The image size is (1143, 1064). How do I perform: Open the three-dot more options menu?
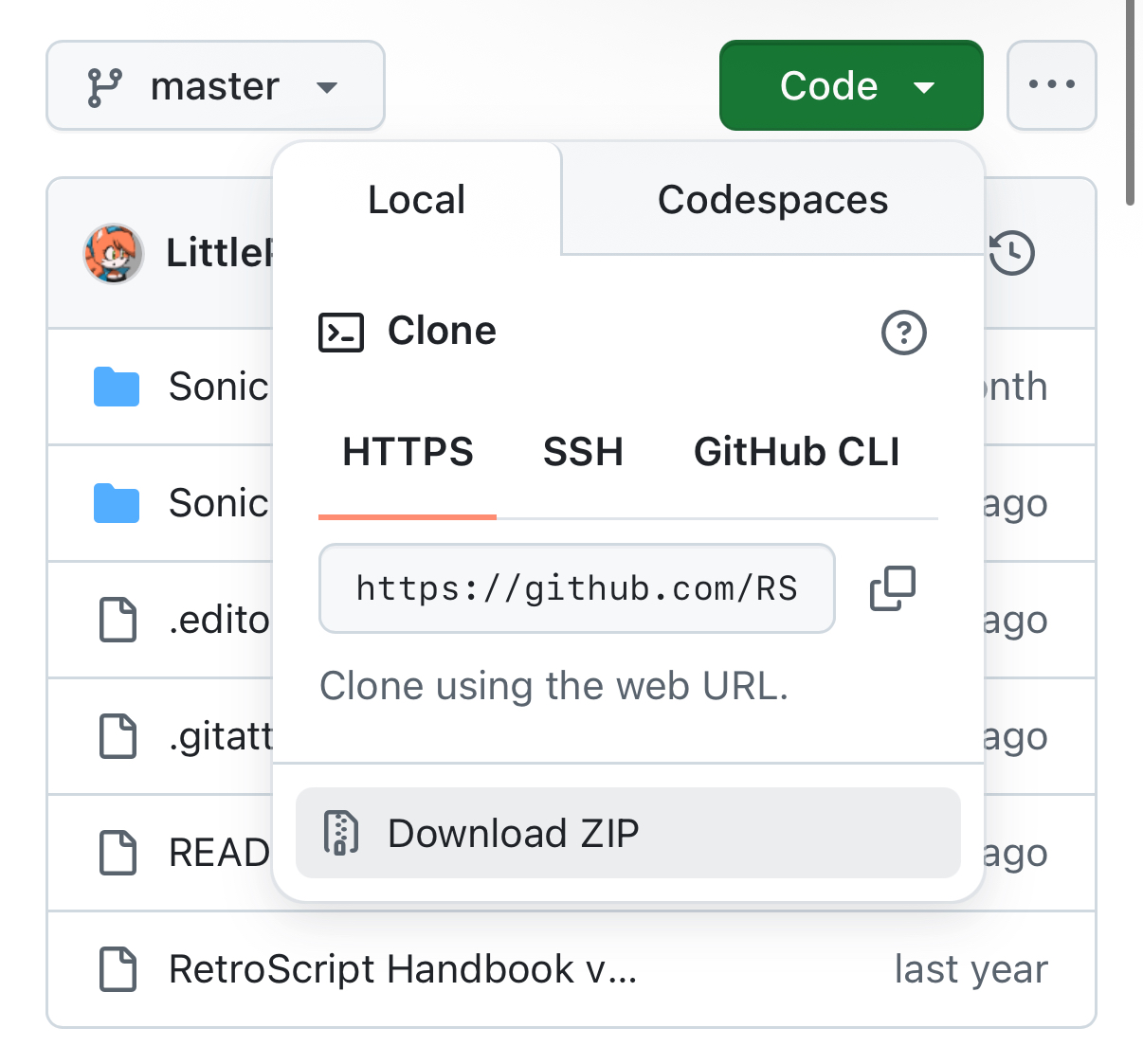pos(1052,86)
